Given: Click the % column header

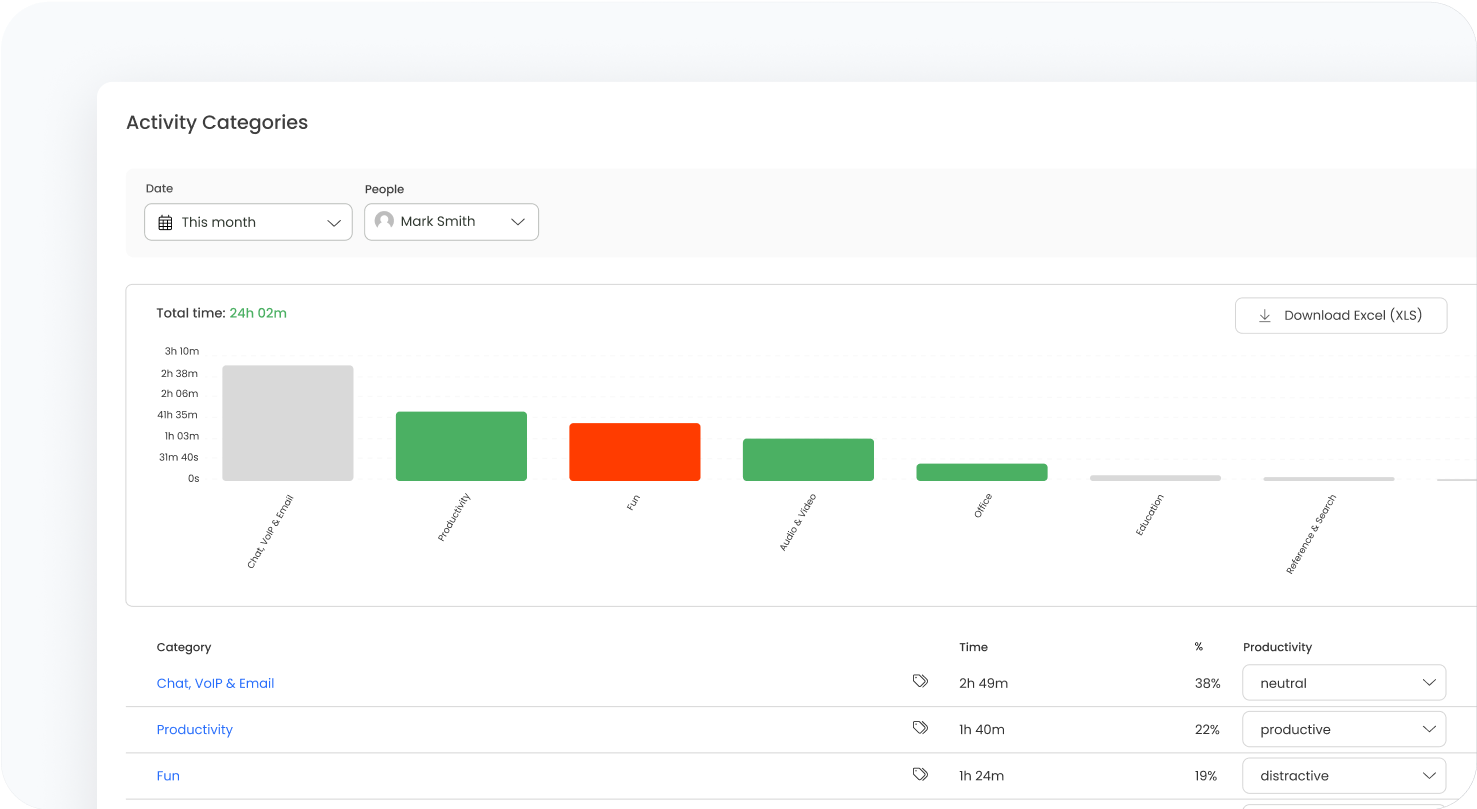Looking at the screenshot, I should click(x=1198, y=647).
